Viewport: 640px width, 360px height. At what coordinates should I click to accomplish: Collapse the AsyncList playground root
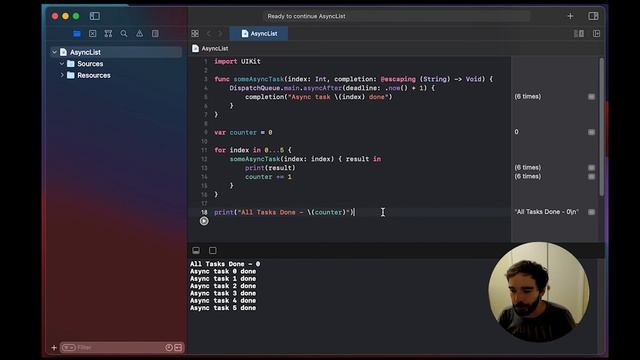coord(54,52)
